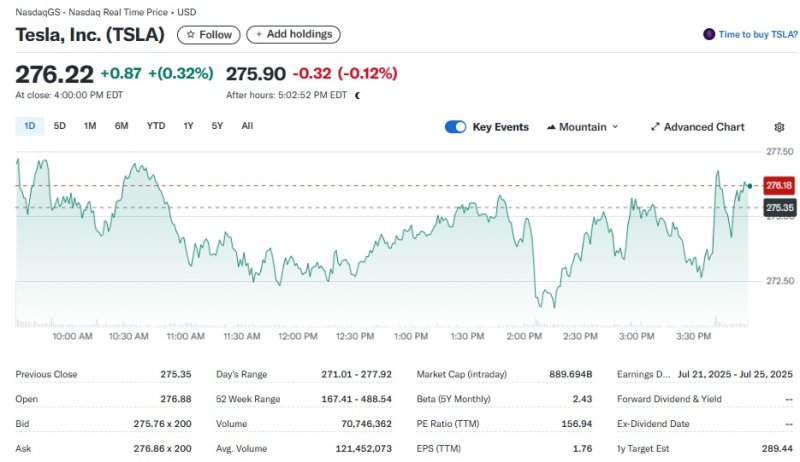Toggle the Key Events switch
Viewport: 800px width, 462px height.
point(455,127)
